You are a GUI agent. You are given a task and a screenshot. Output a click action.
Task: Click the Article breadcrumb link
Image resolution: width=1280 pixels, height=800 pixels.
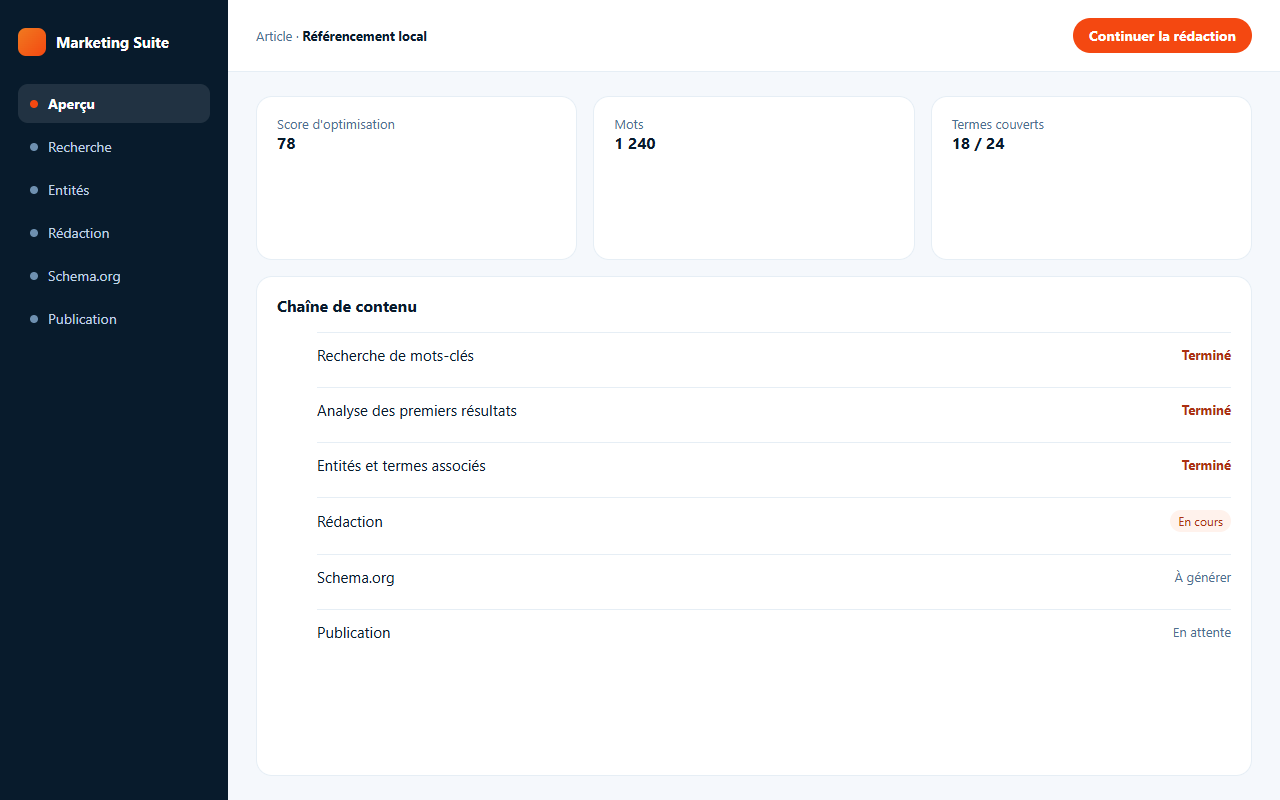point(274,36)
